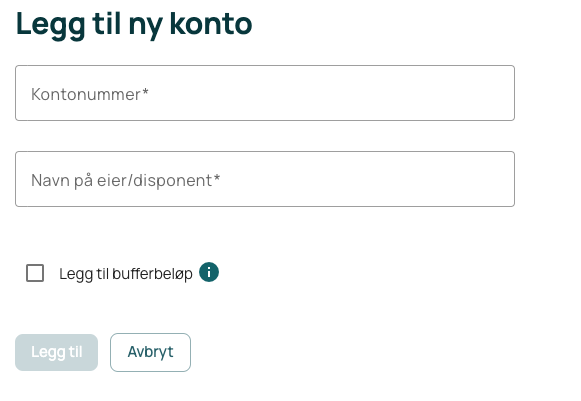Cancel adding the new account
The width and height of the screenshot is (581, 401).
coord(150,352)
